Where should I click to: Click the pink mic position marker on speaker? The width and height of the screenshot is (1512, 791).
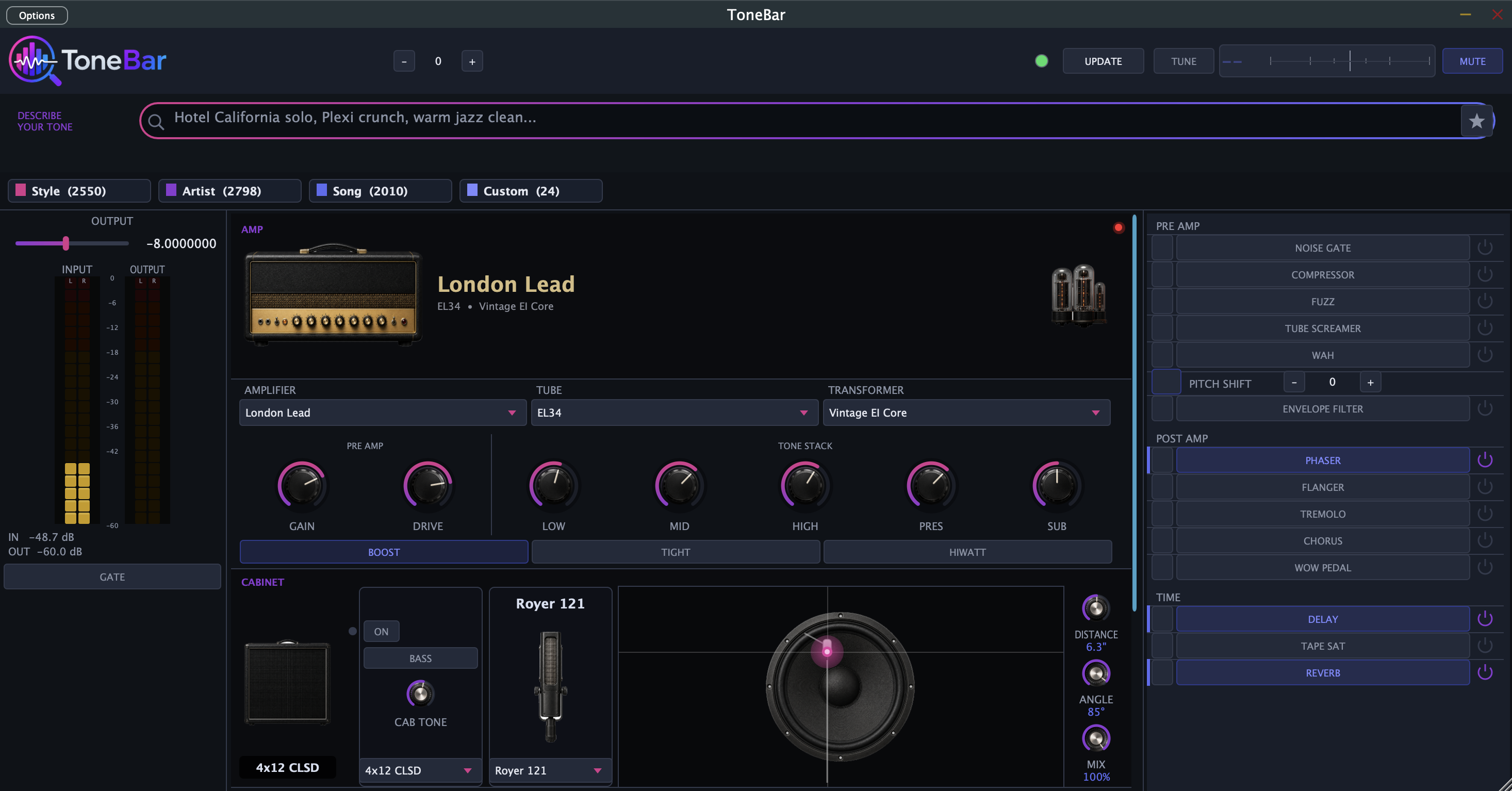click(827, 651)
